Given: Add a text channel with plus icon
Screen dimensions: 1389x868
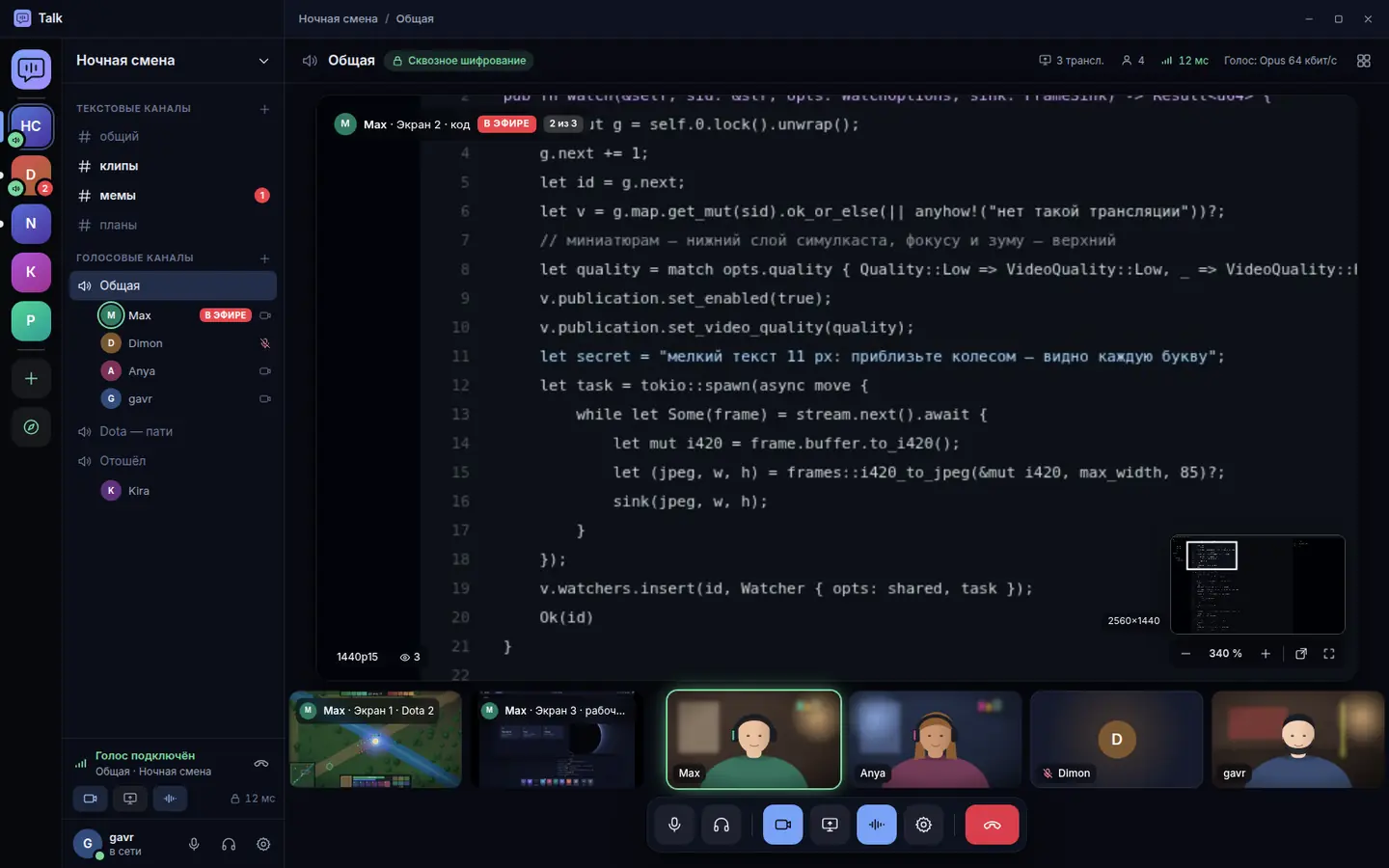Looking at the screenshot, I should [x=264, y=109].
